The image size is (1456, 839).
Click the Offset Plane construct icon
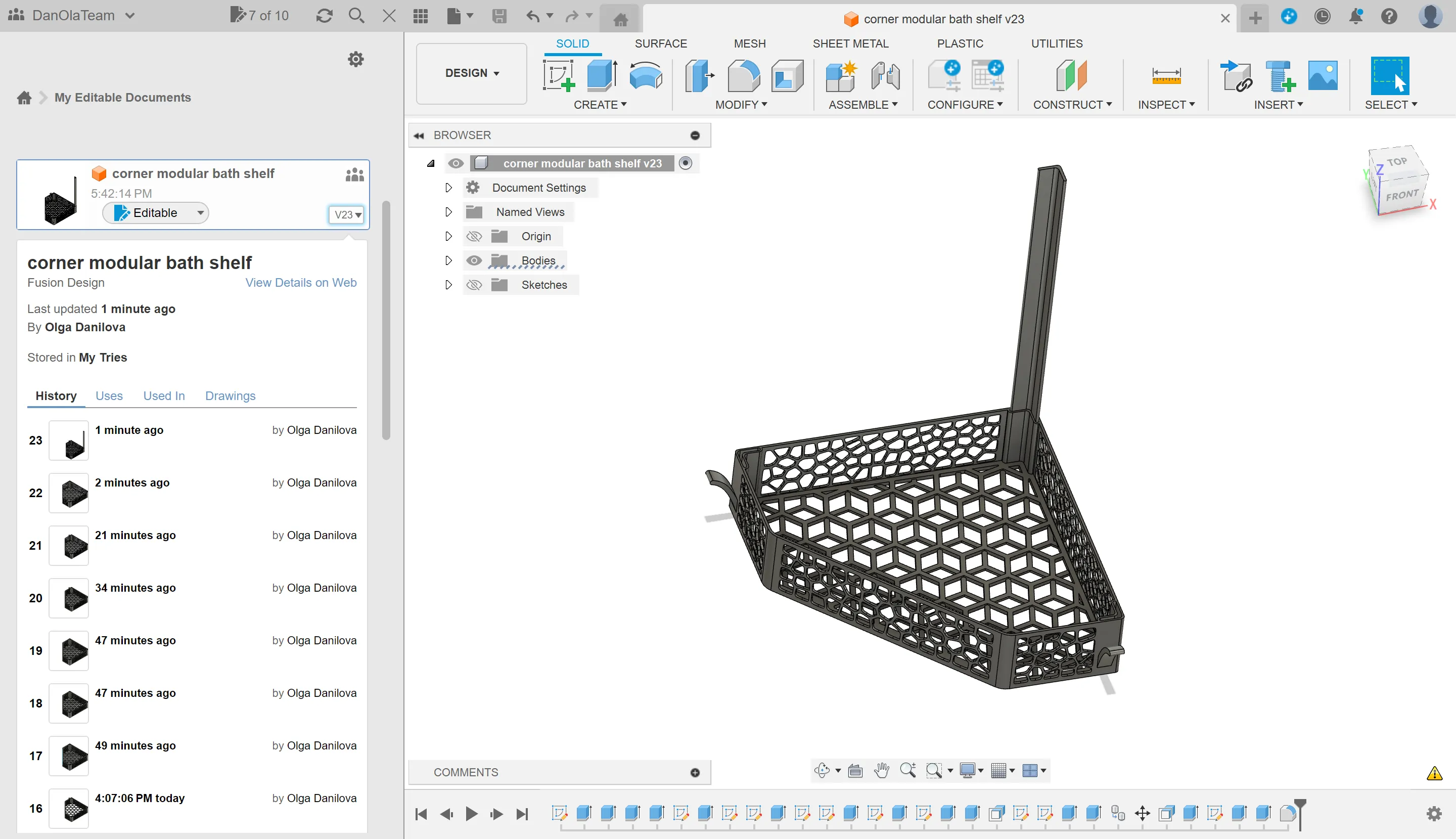tap(1071, 75)
